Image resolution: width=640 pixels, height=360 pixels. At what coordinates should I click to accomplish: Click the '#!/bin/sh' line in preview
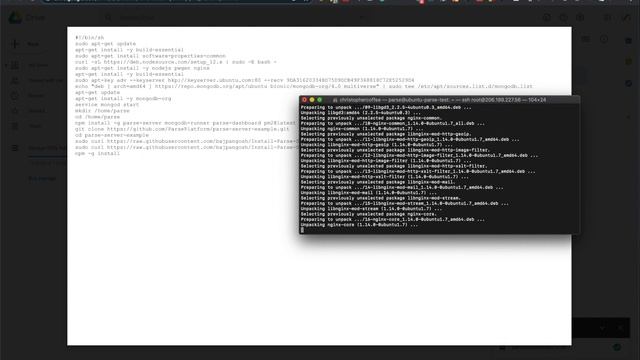[89, 38]
